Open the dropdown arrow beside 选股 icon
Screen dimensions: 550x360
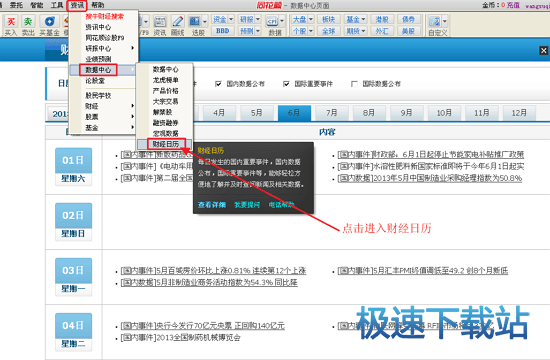click(x=205, y=22)
